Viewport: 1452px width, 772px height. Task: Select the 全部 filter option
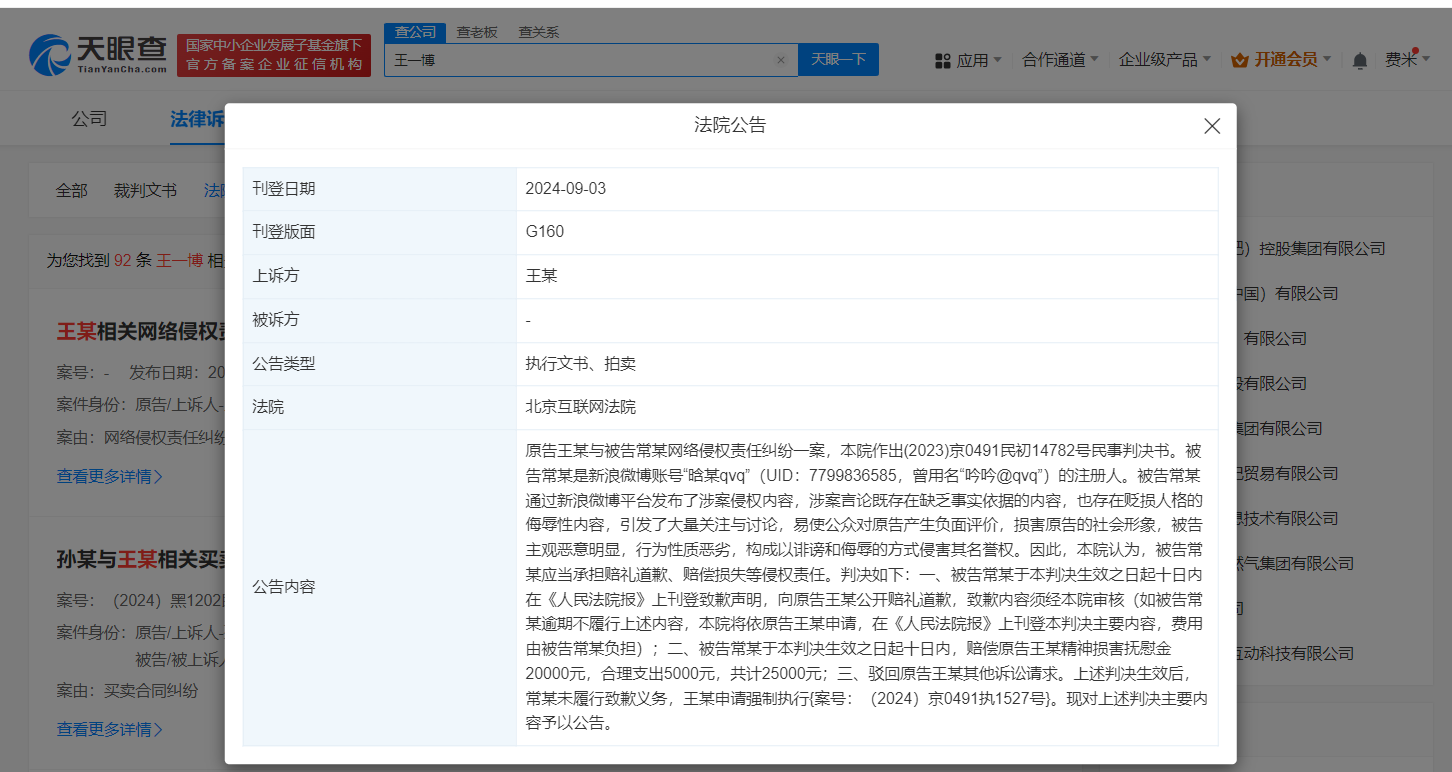71,189
